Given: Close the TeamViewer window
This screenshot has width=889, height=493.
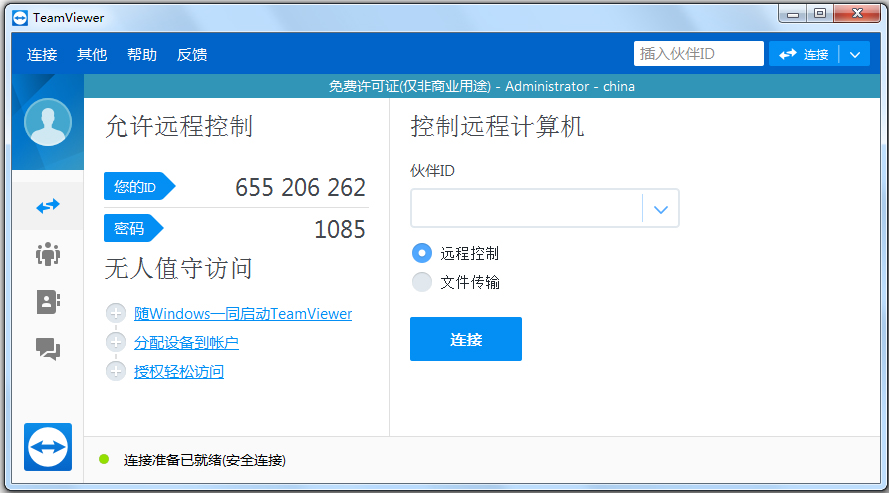Looking at the screenshot, I should tap(857, 14).
